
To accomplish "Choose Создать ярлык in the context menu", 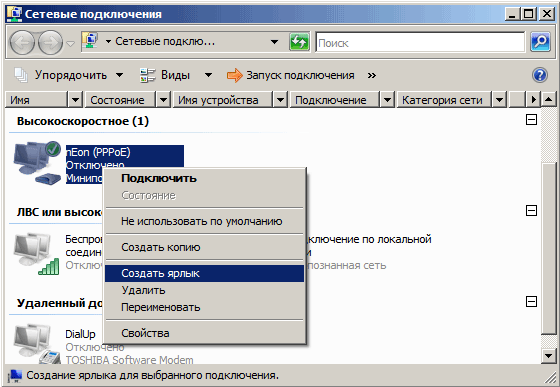I will [204, 273].
